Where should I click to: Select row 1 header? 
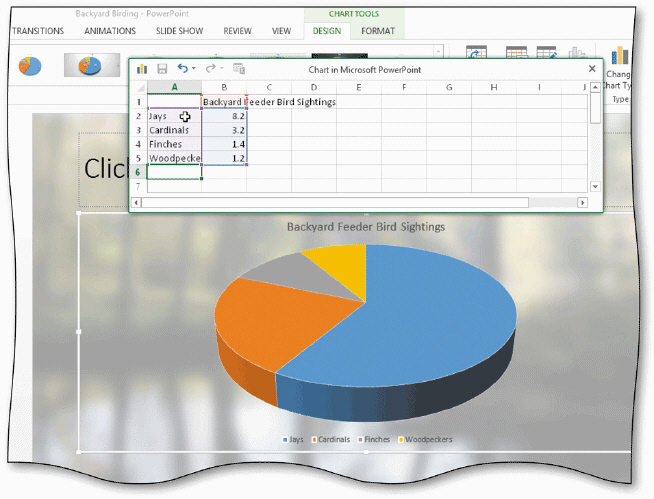[x=138, y=102]
